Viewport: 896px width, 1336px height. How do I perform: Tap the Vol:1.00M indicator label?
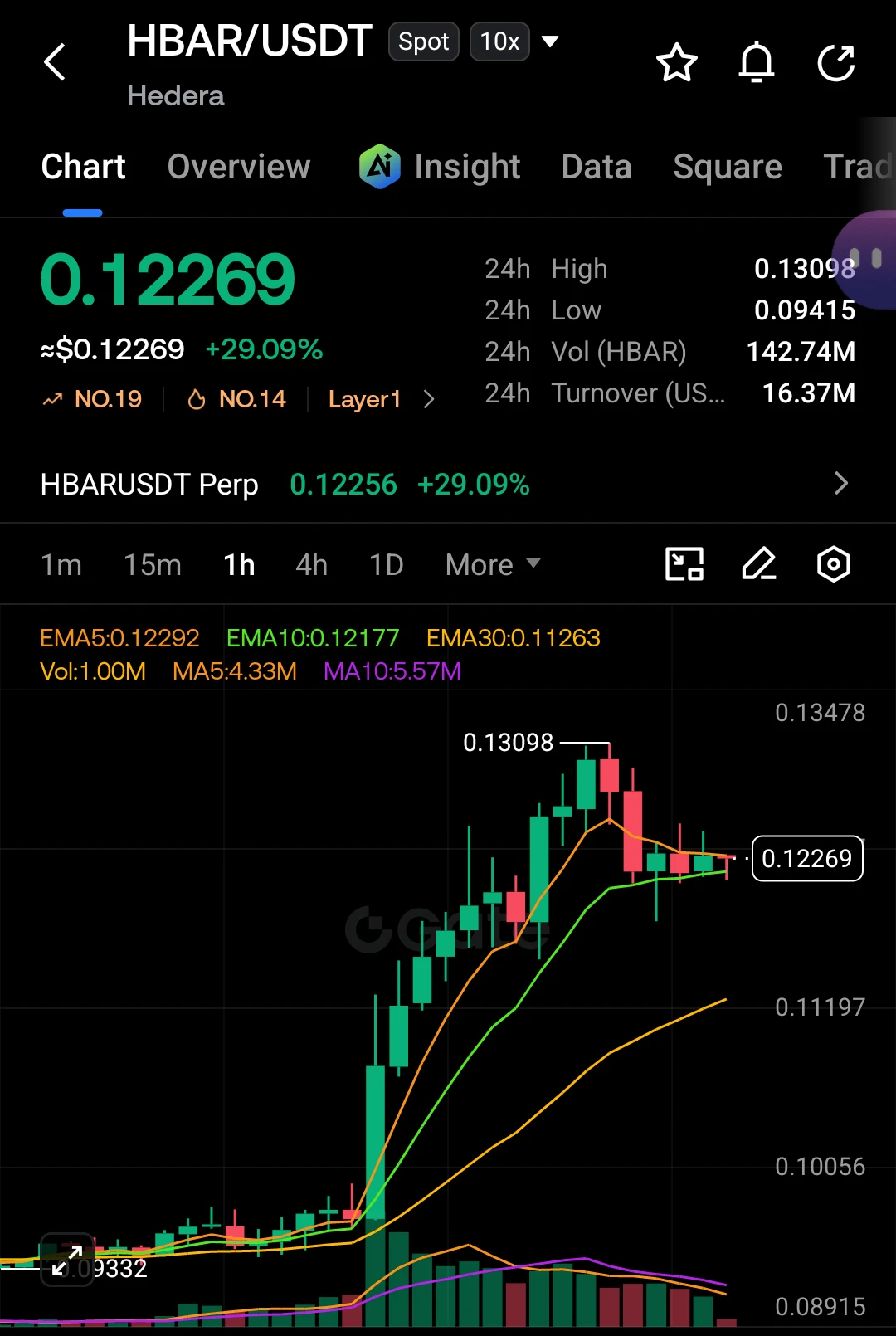(x=93, y=671)
